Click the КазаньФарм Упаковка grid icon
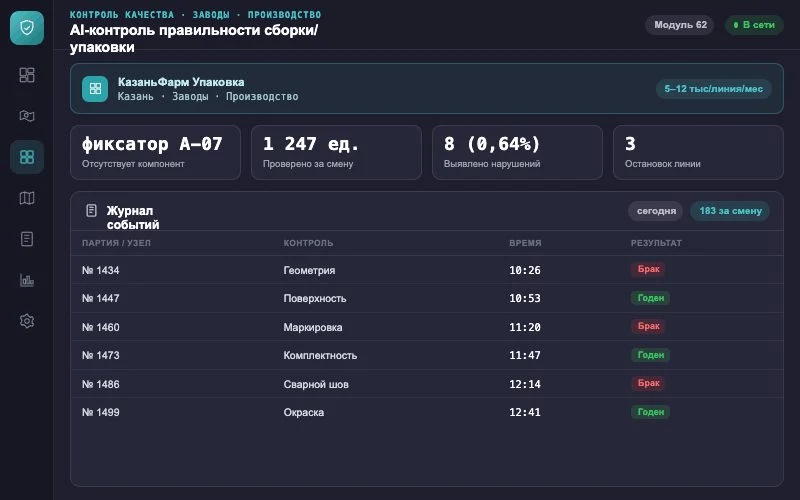800x500 pixels. (x=95, y=89)
